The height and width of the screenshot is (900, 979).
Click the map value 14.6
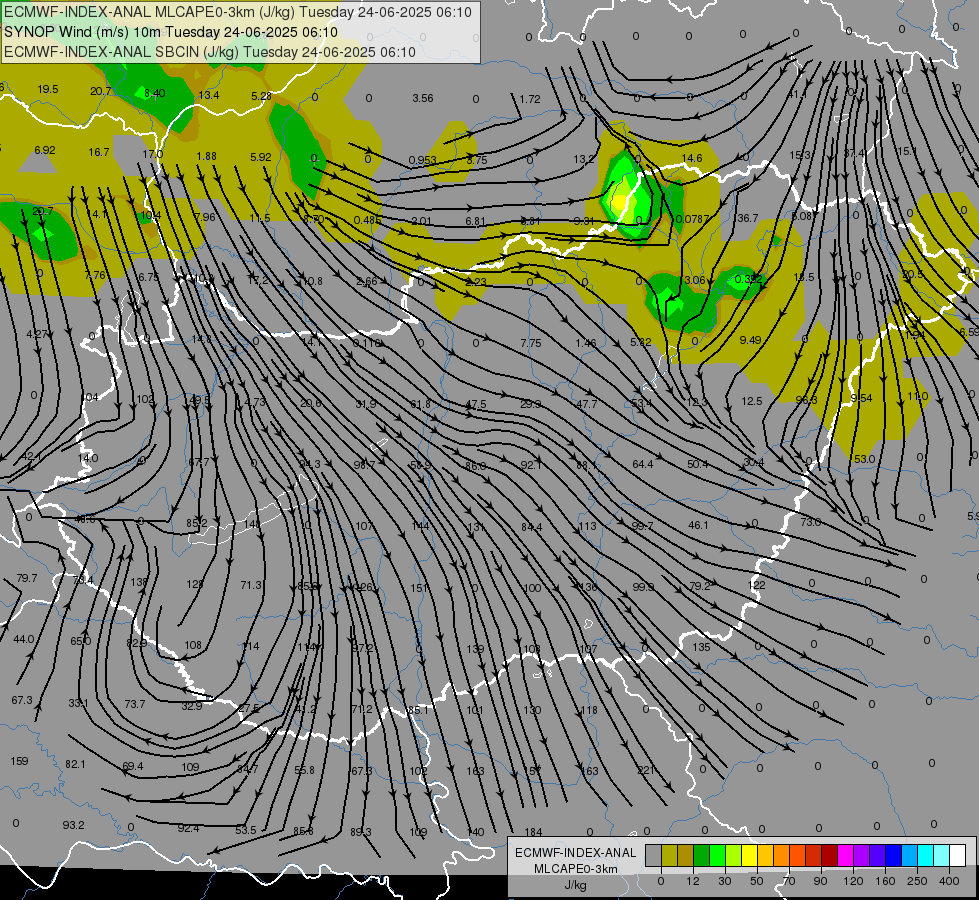click(692, 159)
